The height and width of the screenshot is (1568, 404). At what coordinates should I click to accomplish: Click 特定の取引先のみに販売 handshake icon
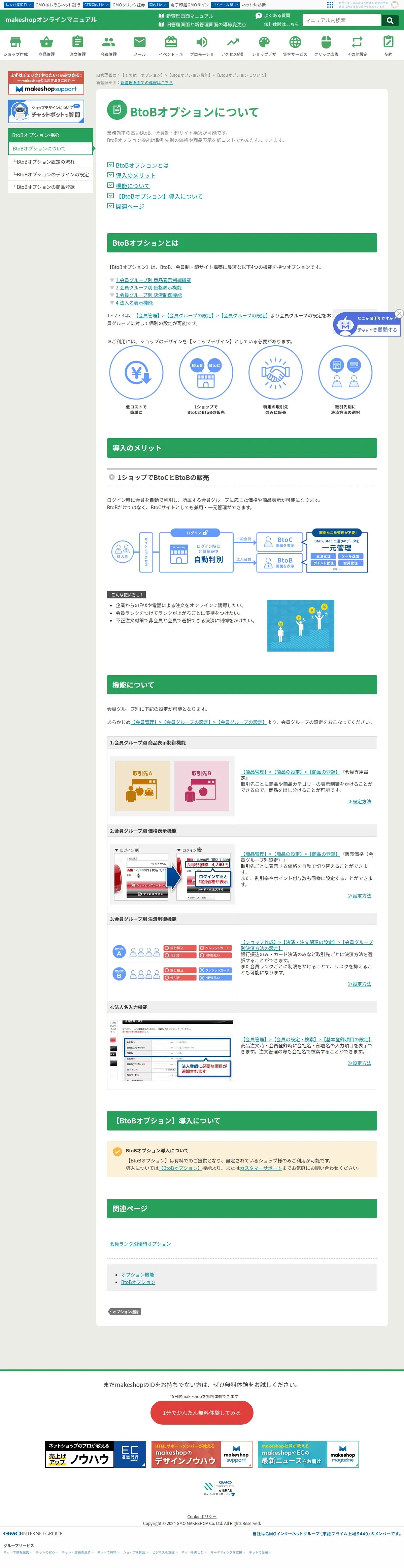(x=275, y=373)
